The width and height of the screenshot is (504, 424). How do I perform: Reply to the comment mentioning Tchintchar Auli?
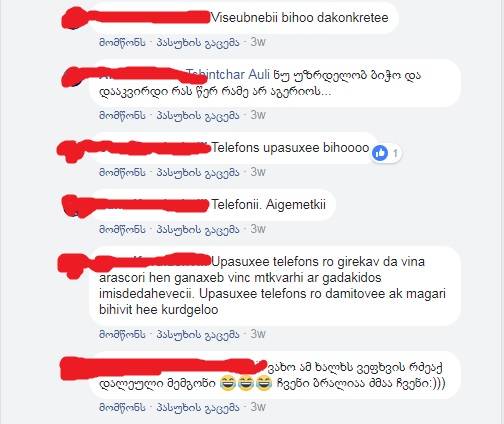[x=198, y=115]
